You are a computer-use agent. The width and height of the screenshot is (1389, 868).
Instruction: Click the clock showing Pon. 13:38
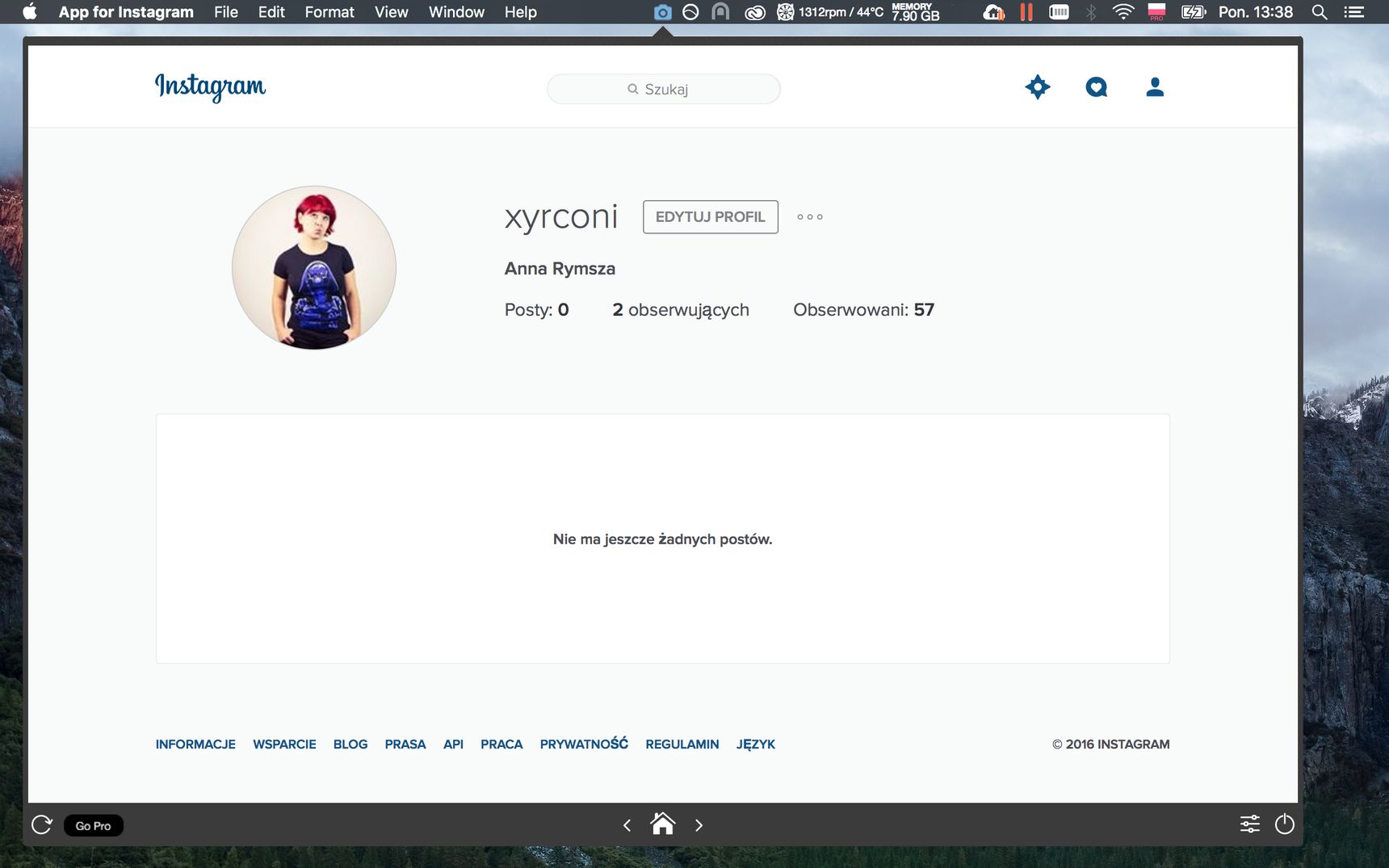point(1256,12)
